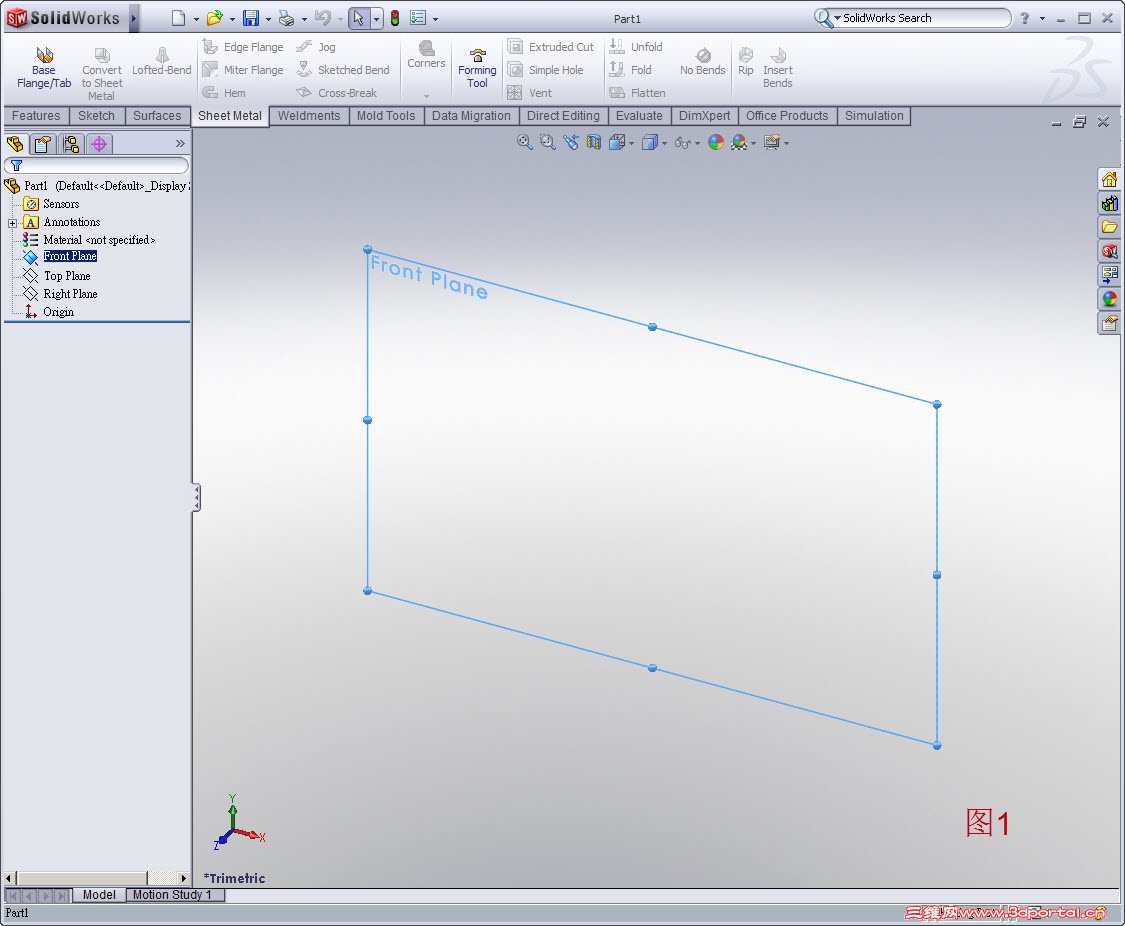Open the Motion Study 1 tab
This screenshot has height=926, width=1125.
(x=172, y=894)
